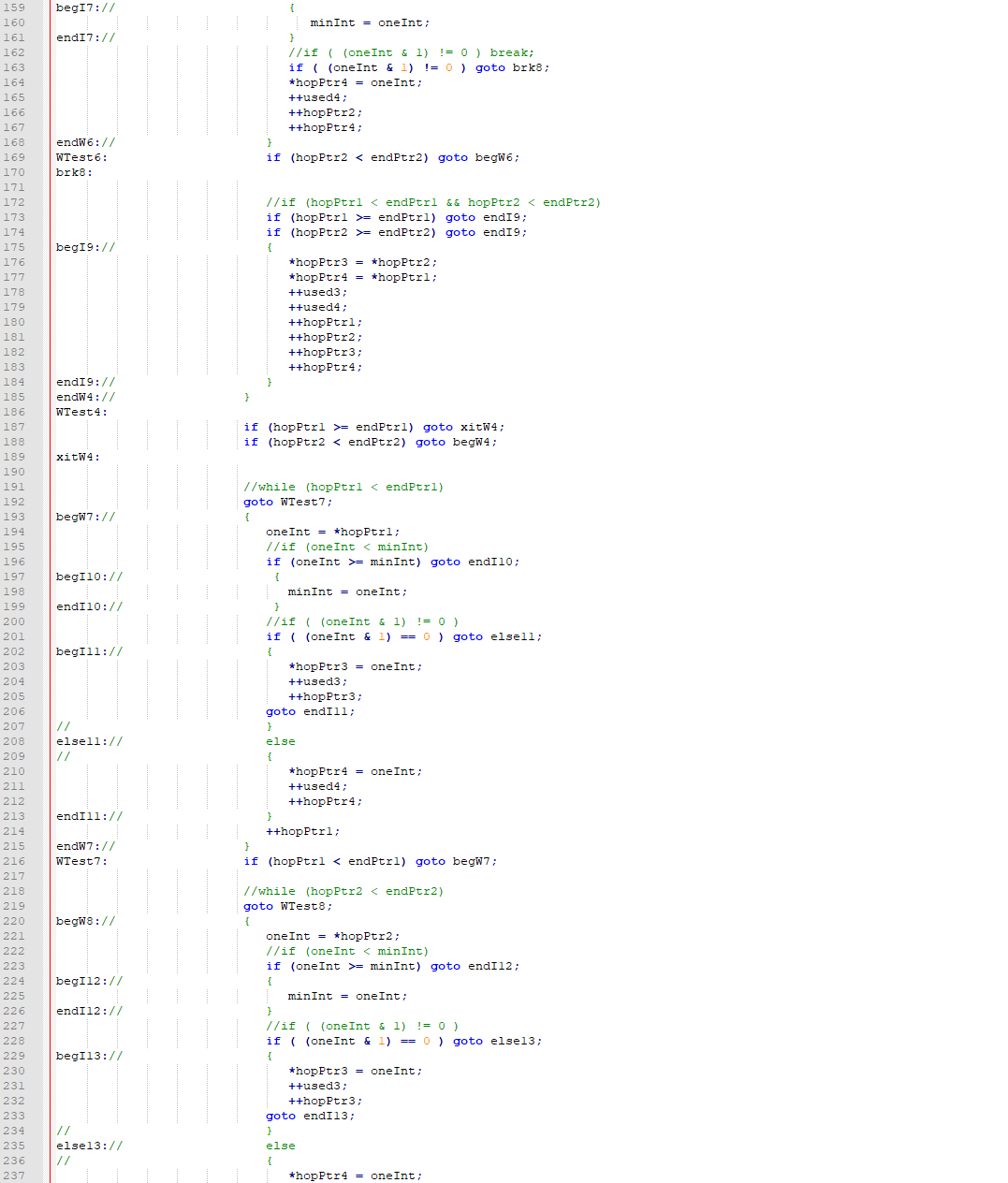Click the 'goto WTest7;' statement
Screen dimensions: 1008x1183
288,502
